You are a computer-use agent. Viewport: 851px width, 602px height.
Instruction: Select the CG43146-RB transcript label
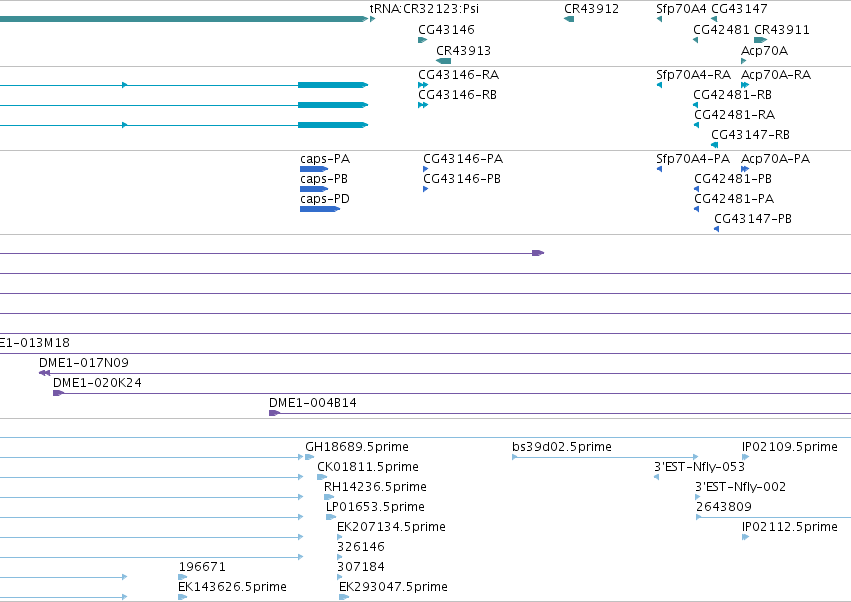[458, 94]
